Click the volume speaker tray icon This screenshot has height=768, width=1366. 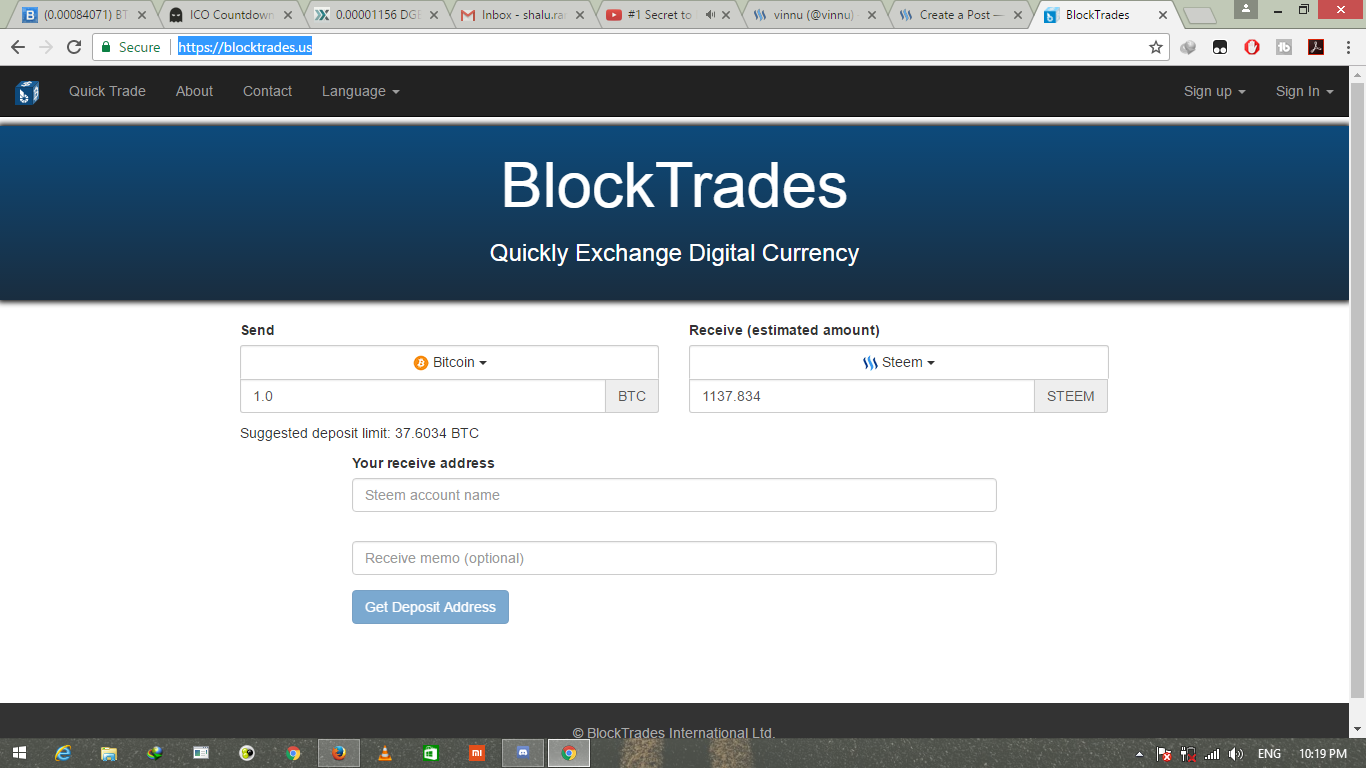click(1236, 754)
